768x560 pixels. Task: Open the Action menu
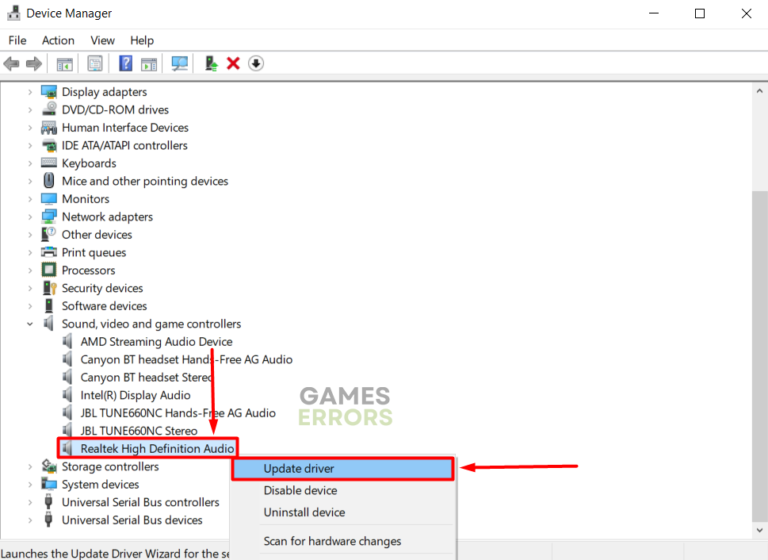58,40
